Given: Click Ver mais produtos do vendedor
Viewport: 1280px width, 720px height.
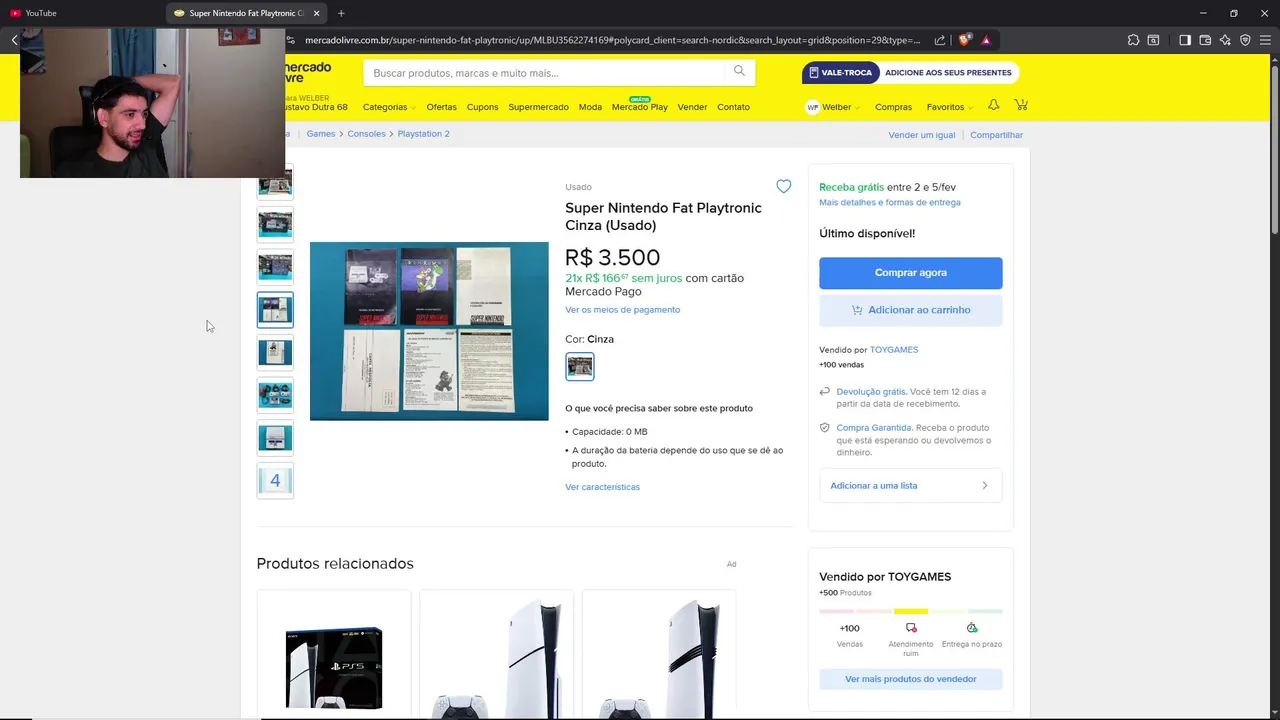Looking at the screenshot, I should point(911,679).
